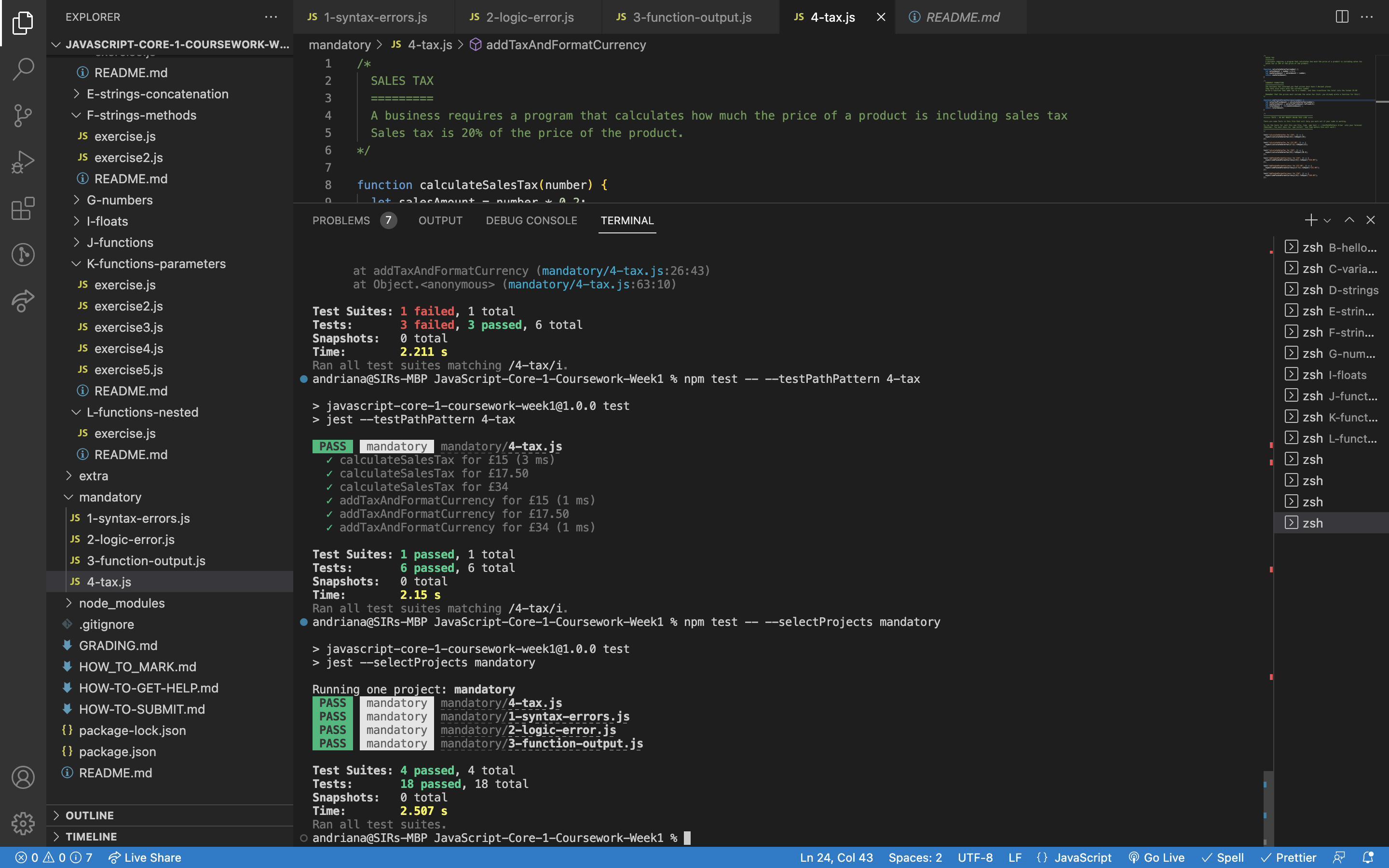Open editor More Actions ellipsis
The width and height of the screenshot is (1389, 868).
pos(1367,17)
